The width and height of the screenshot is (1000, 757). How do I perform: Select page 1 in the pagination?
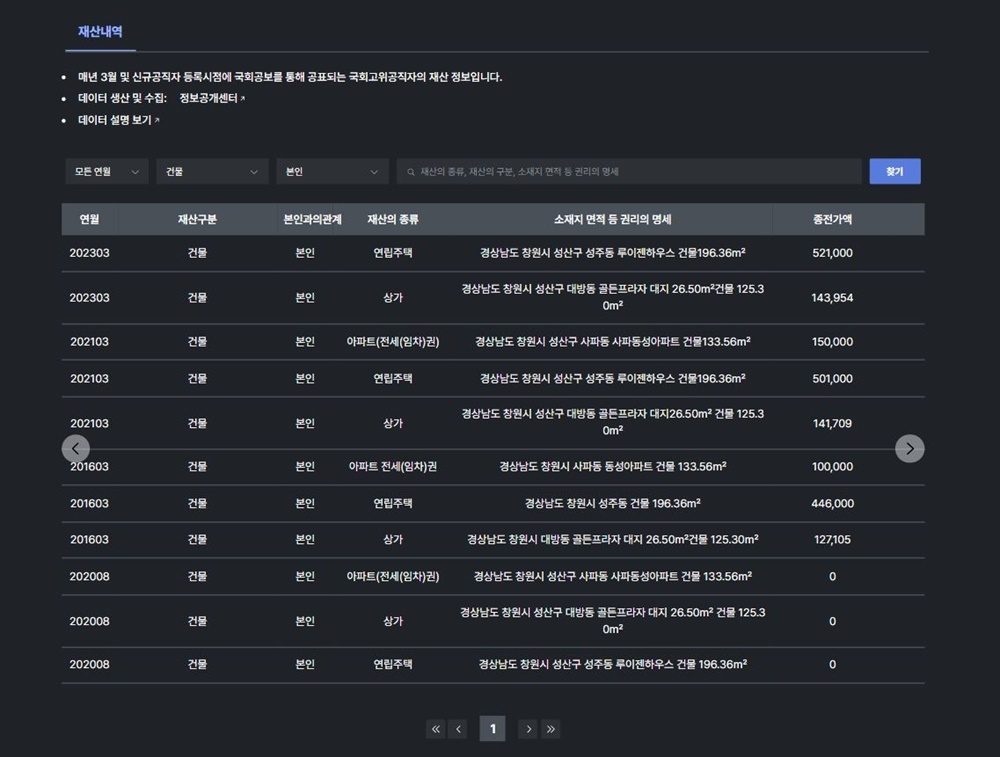click(x=492, y=729)
